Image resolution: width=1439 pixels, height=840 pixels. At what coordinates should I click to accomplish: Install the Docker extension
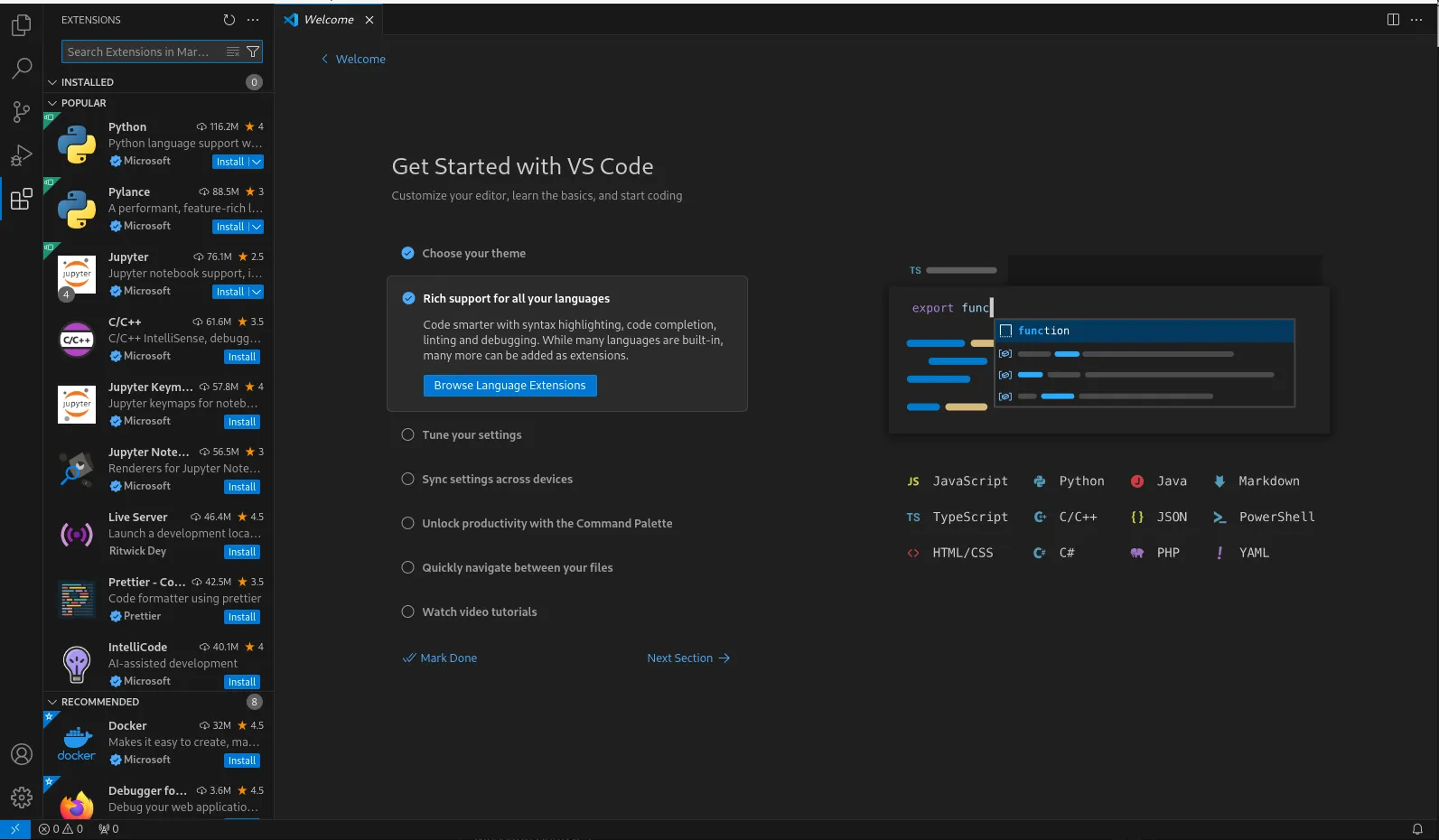coord(242,761)
